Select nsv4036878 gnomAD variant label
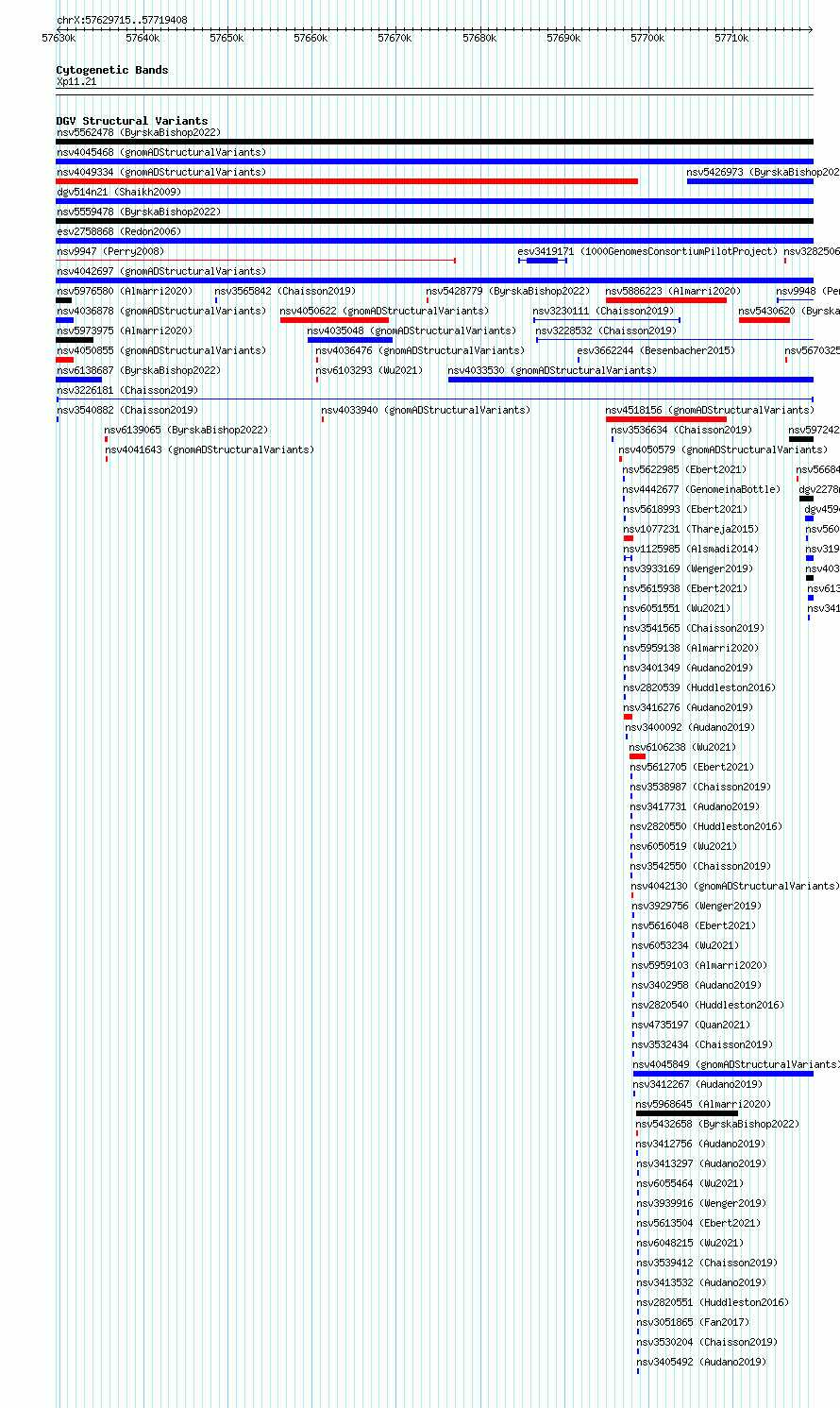The width and height of the screenshot is (840, 1408). [161, 312]
